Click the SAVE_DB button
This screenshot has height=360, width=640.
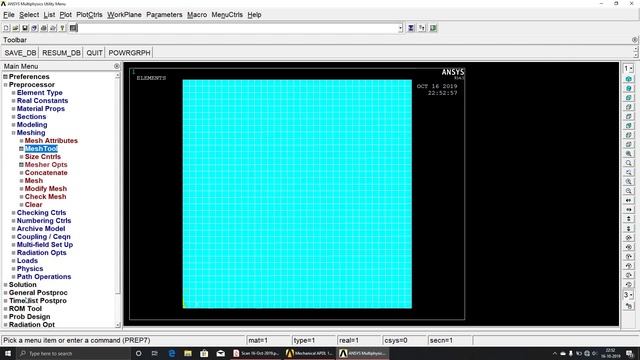(x=20, y=53)
